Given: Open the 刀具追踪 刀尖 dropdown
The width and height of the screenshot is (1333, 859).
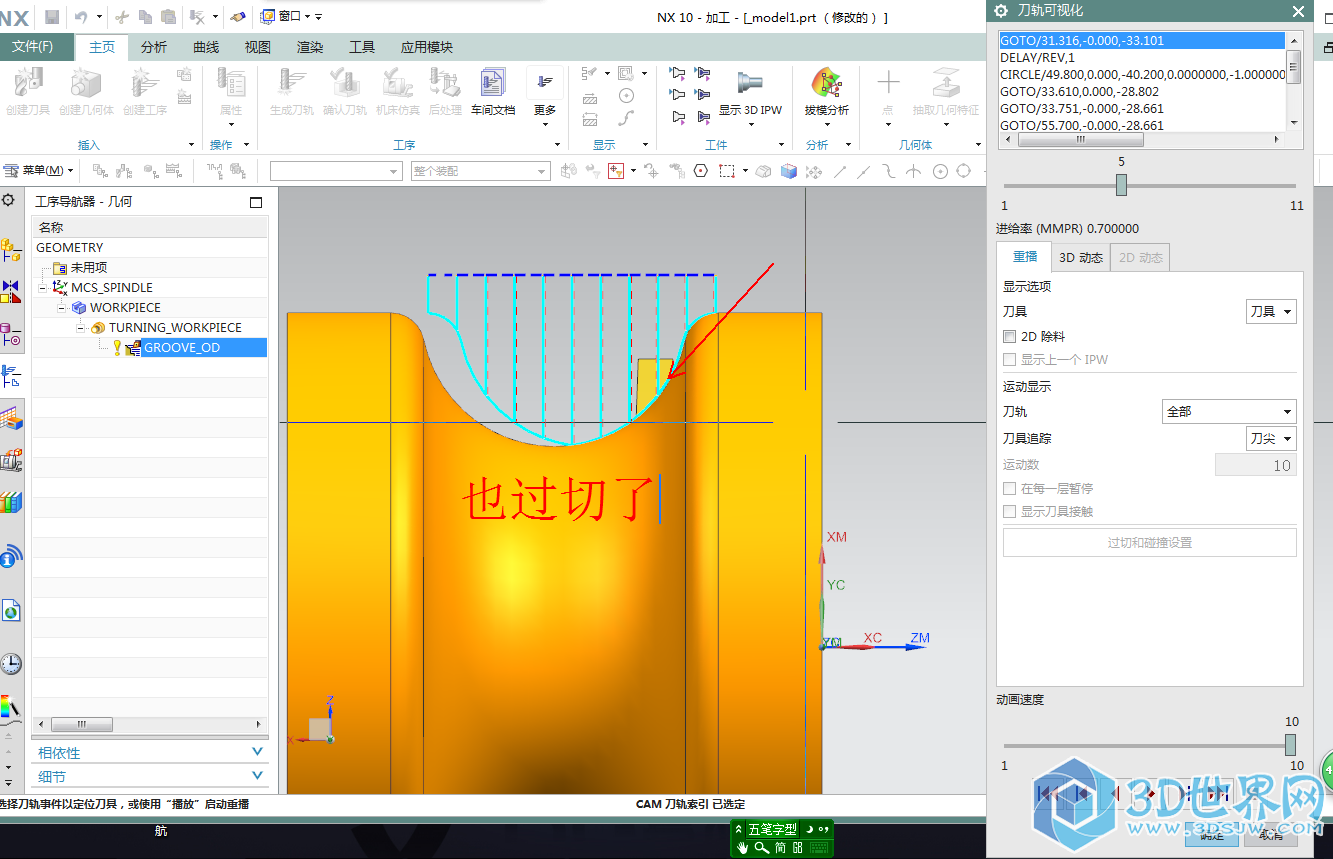Looking at the screenshot, I should click(x=1271, y=439).
